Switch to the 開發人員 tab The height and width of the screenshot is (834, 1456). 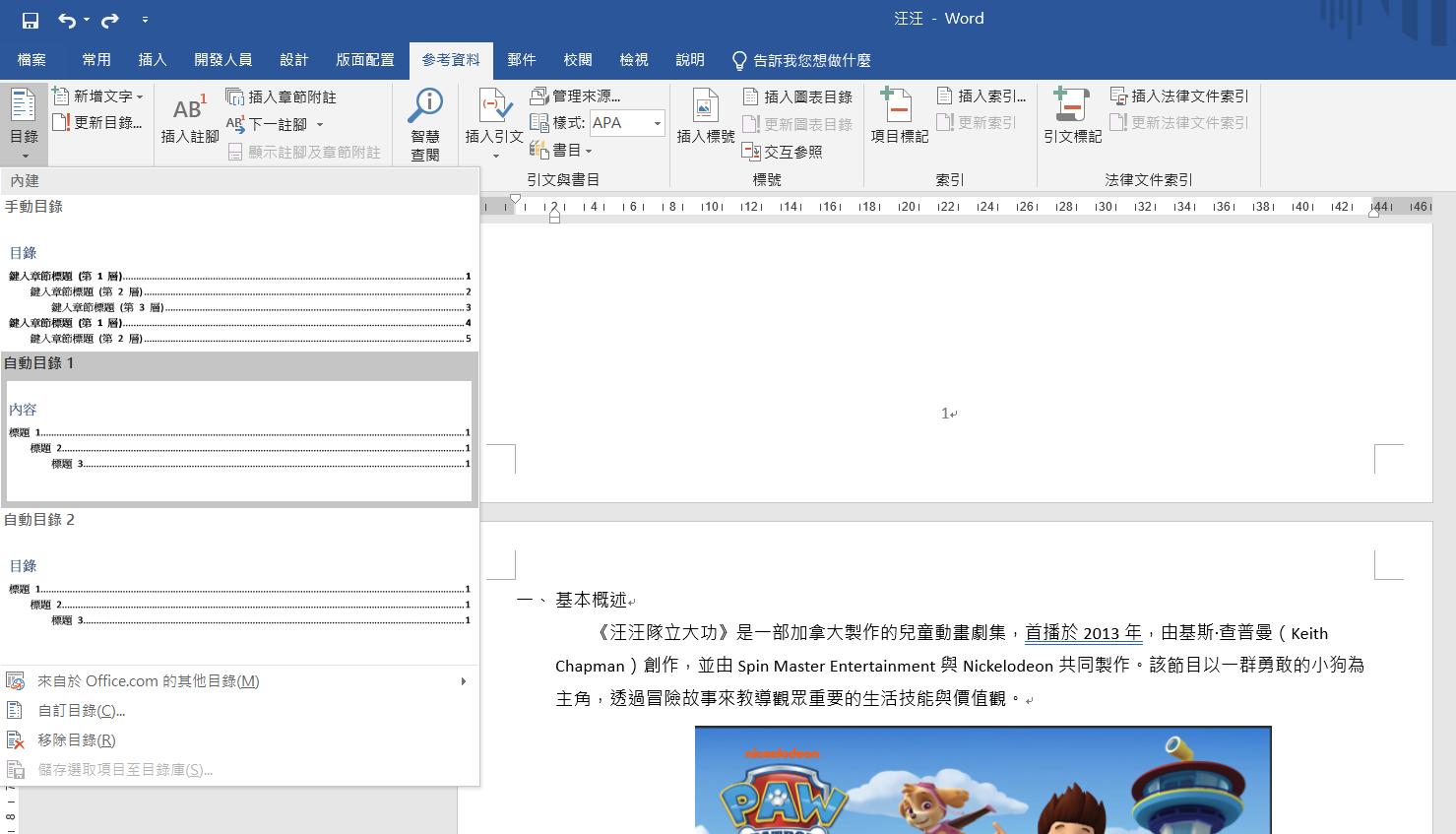coord(223,60)
